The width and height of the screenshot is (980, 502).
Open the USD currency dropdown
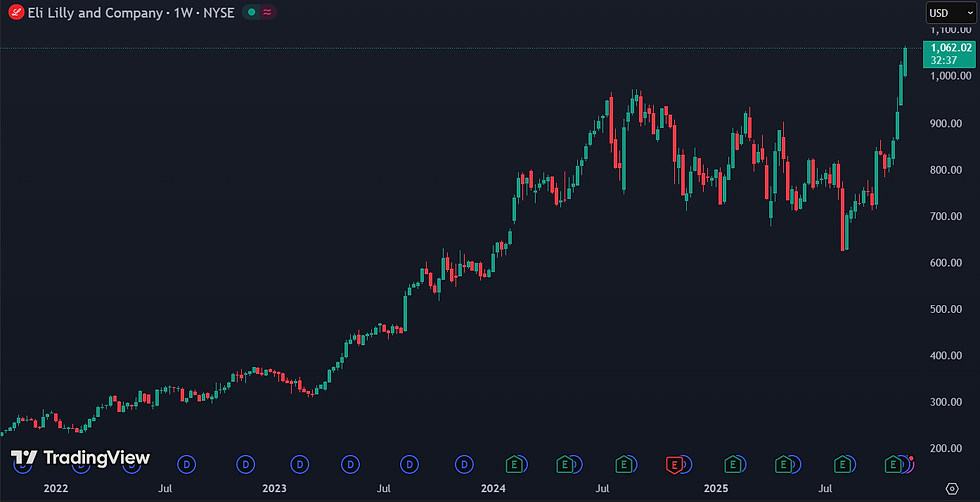coord(951,13)
